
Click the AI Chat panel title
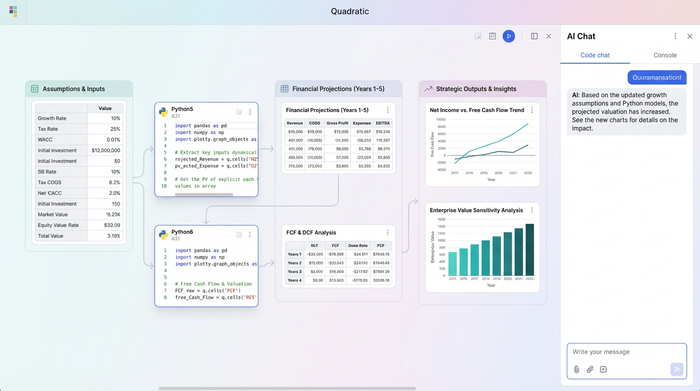pos(581,36)
